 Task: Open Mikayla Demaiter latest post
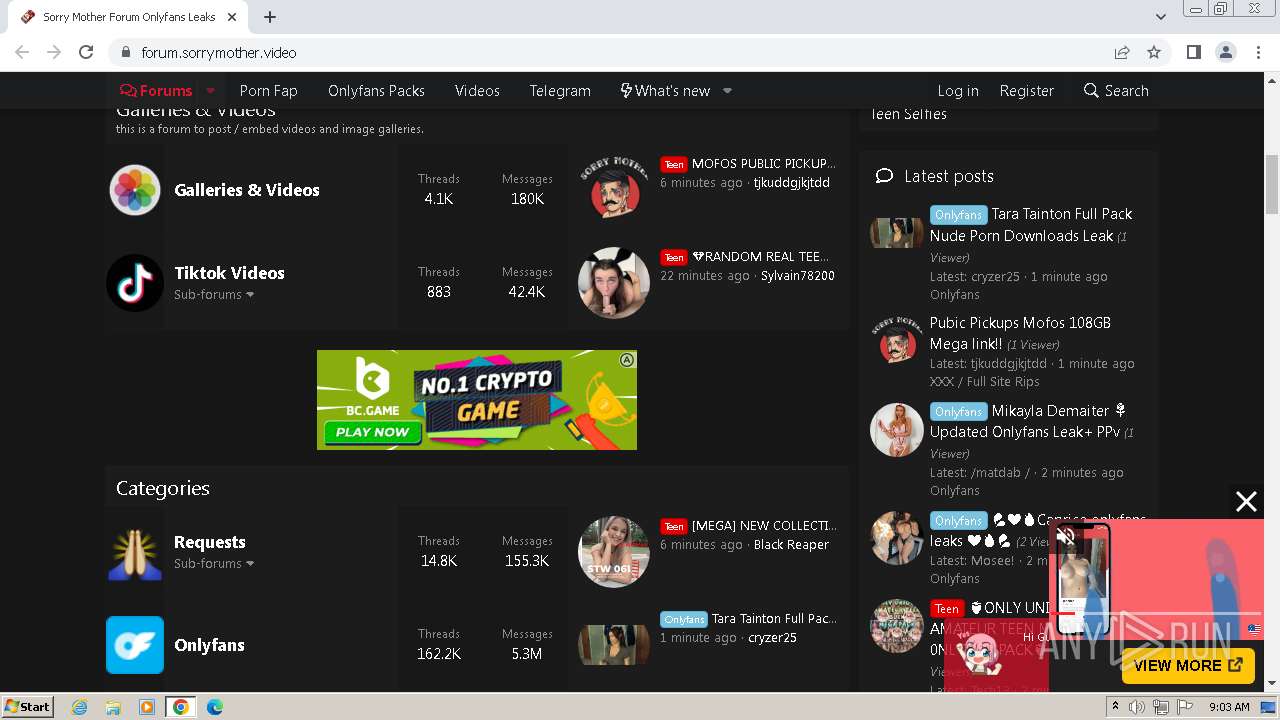click(x=1029, y=421)
